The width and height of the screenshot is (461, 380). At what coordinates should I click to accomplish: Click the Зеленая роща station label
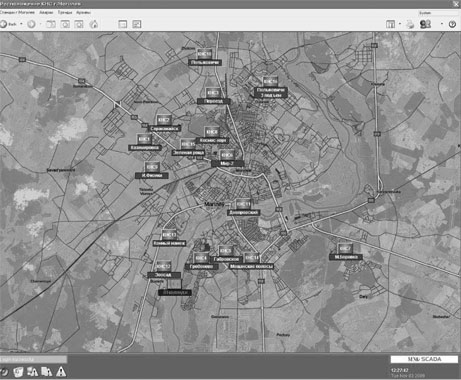(188, 153)
